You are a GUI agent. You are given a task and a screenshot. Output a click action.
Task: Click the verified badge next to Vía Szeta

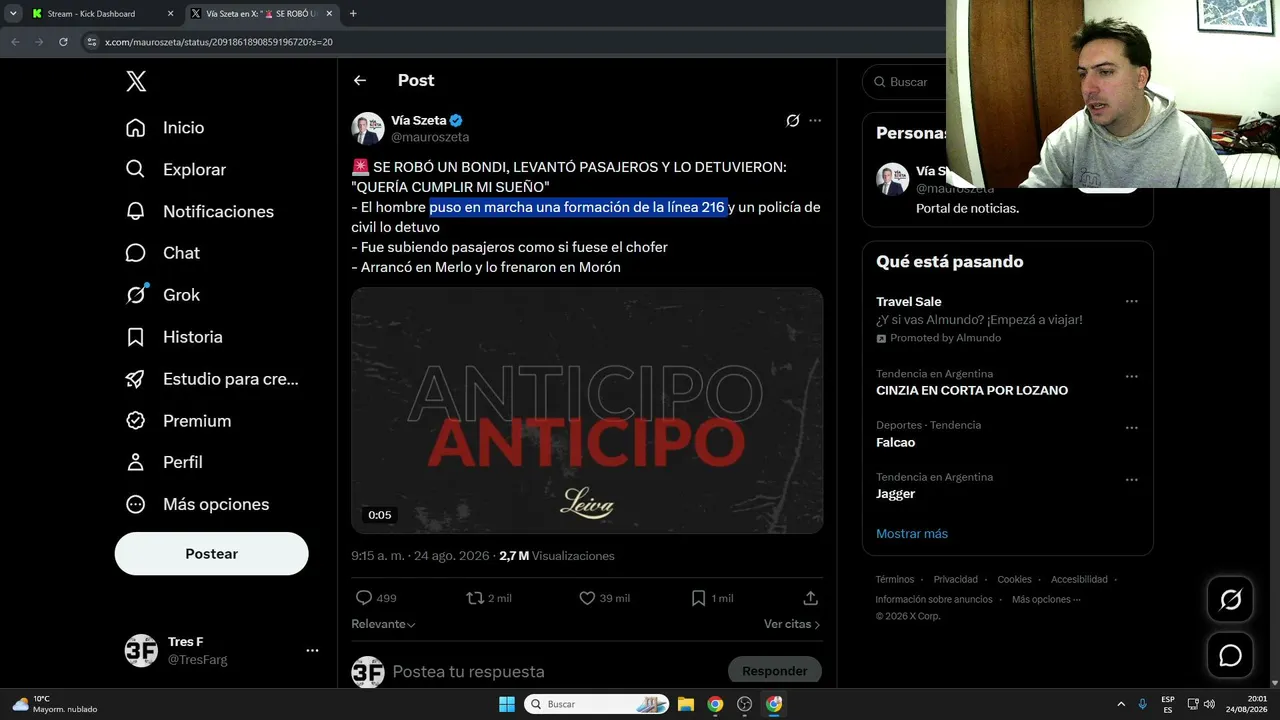tap(456, 120)
